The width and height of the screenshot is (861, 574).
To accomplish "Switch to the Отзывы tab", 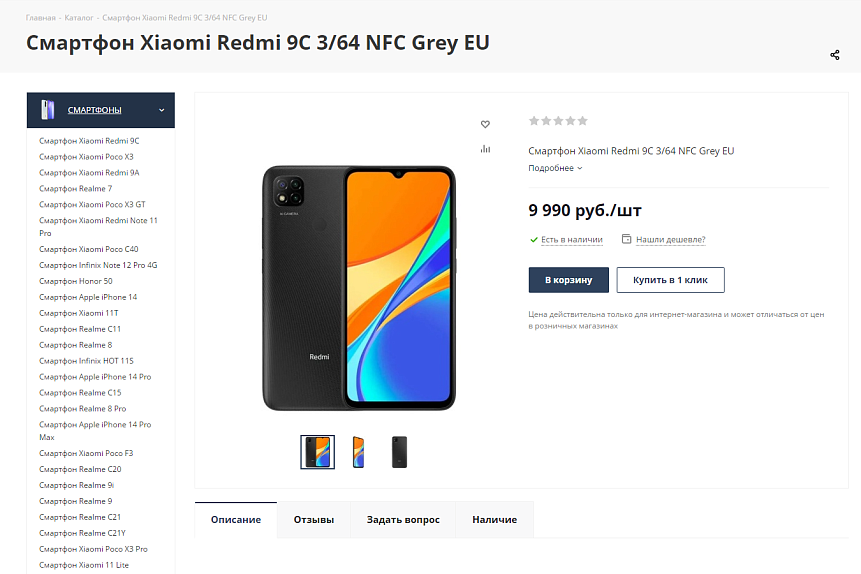I will pyautogui.click(x=314, y=520).
